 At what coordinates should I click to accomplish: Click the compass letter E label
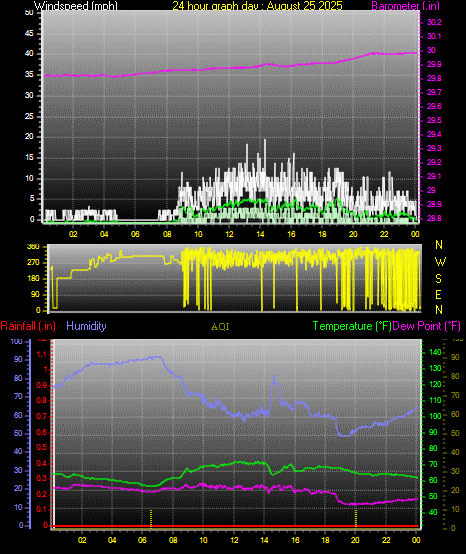point(438,294)
